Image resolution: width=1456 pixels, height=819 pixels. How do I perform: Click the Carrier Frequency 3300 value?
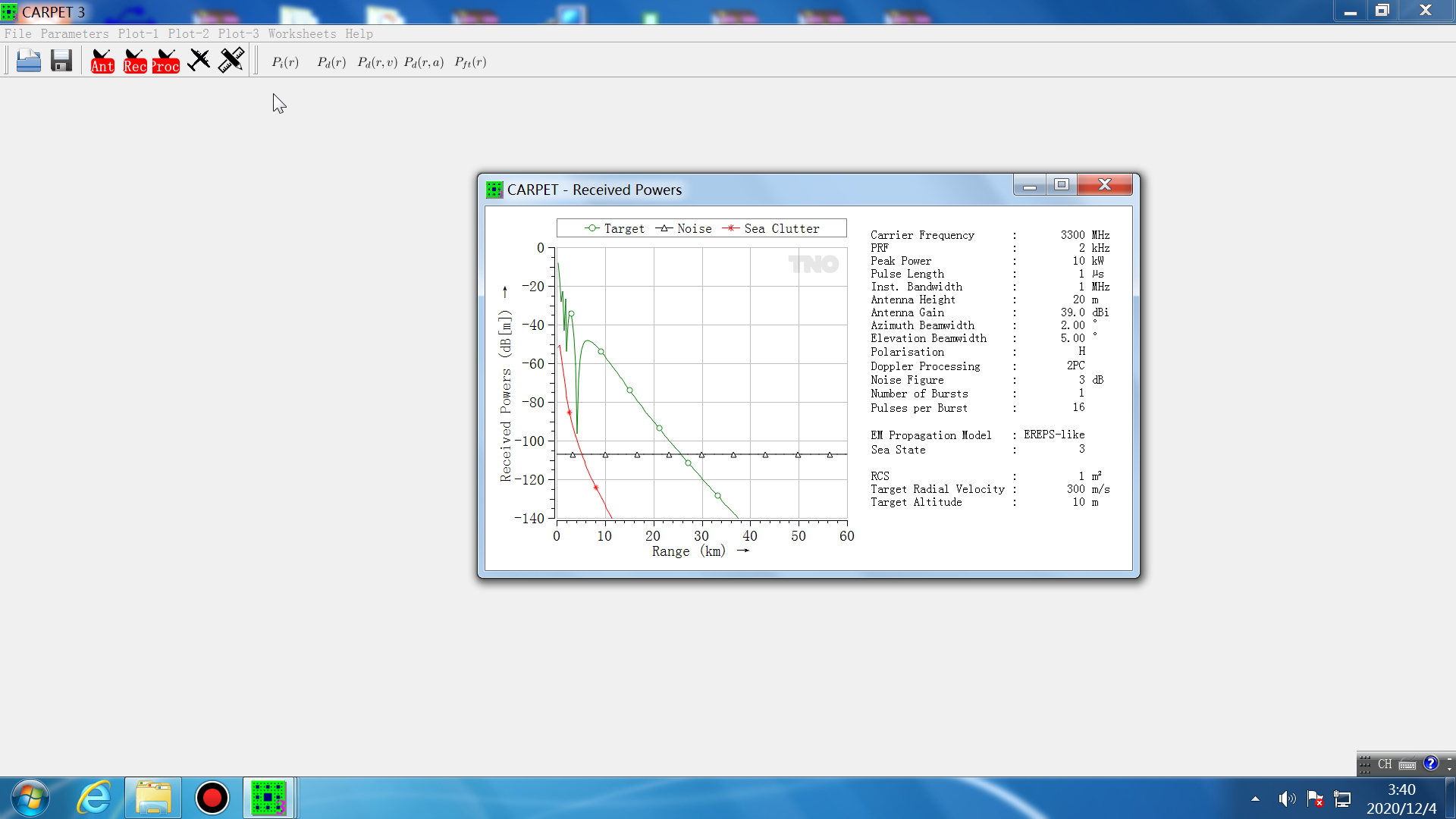click(1072, 235)
